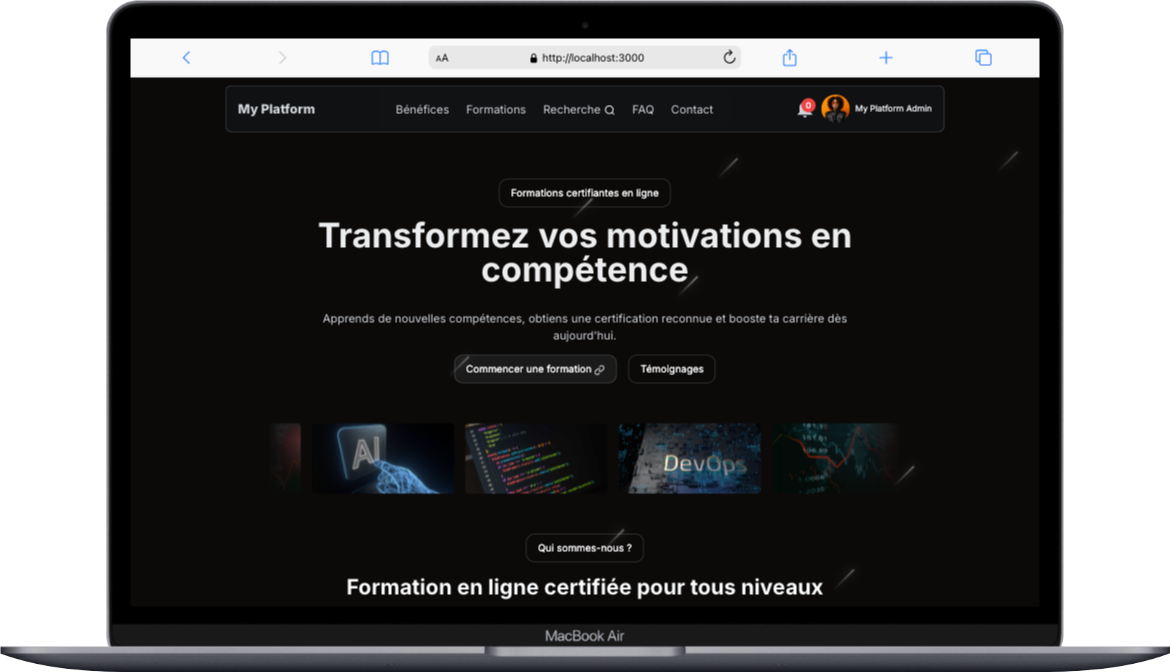Open the Contact nav item
Screen dimensions: 1170x672
[692, 110]
